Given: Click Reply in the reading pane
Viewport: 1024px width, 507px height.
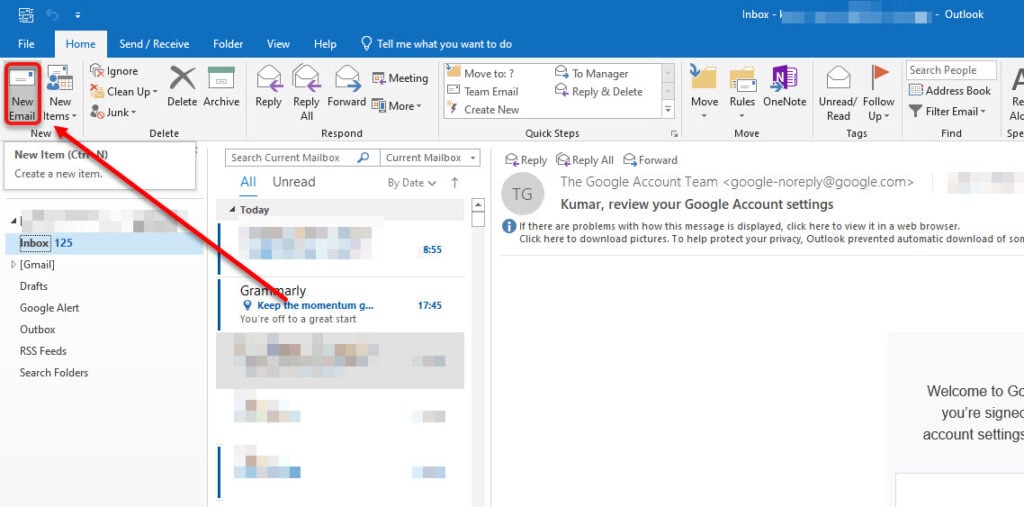Looking at the screenshot, I should [x=526, y=160].
